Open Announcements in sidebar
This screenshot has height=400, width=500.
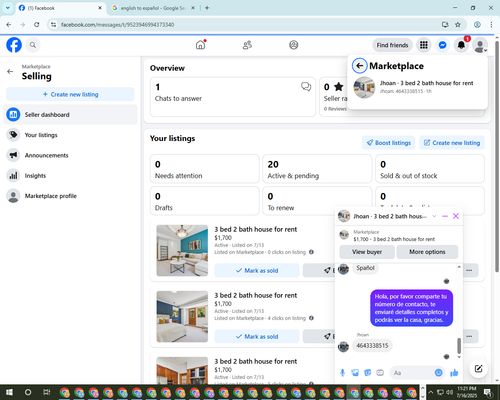pyautogui.click(x=70, y=155)
